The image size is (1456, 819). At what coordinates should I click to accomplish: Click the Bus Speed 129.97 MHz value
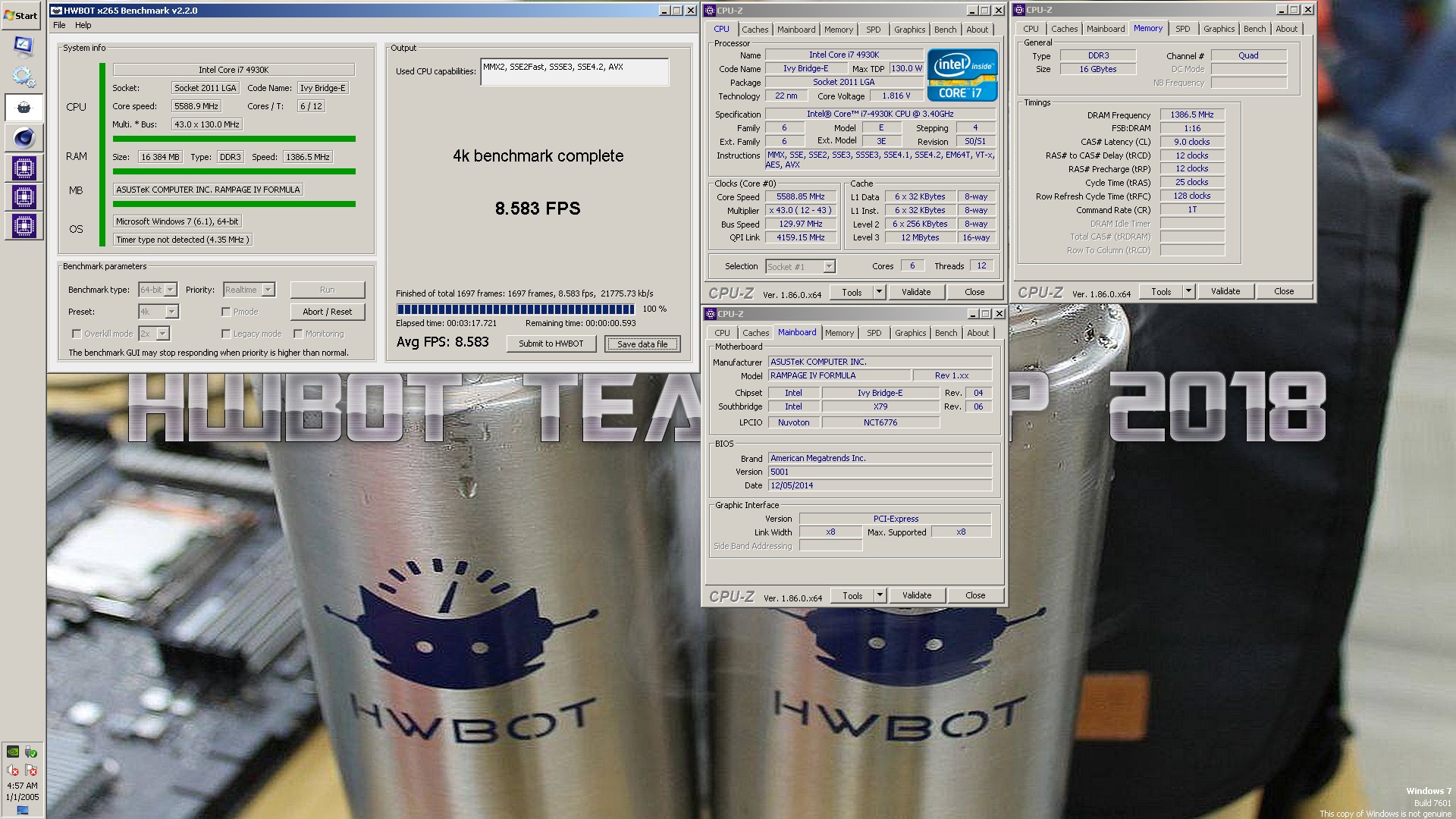800,224
